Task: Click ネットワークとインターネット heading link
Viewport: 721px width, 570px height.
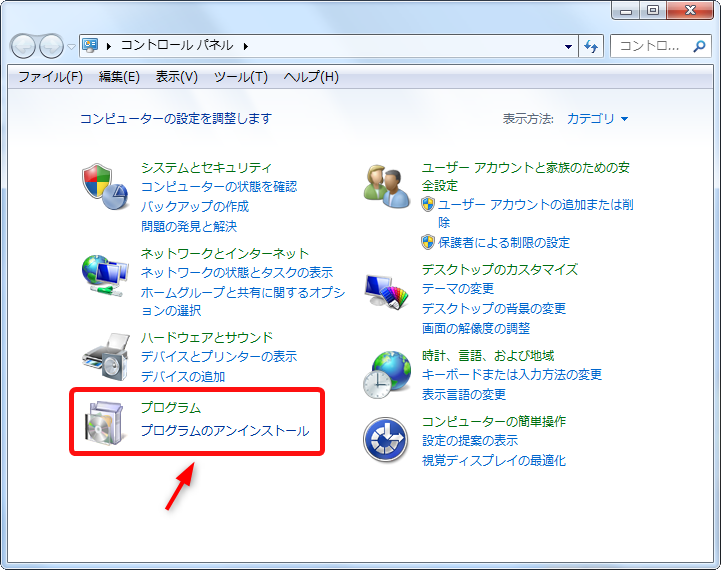Action: pyautogui.click(x=224, y=253)
